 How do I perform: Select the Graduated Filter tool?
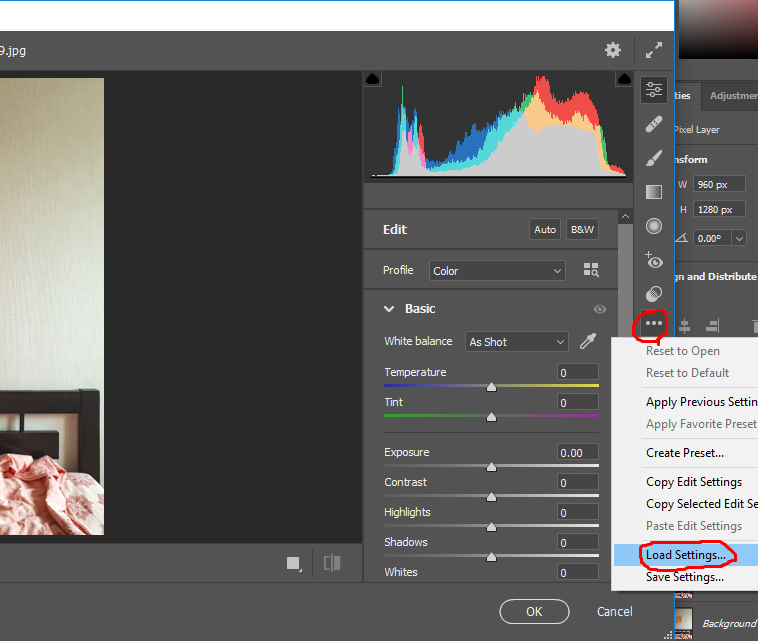click(x=653, y=192)
